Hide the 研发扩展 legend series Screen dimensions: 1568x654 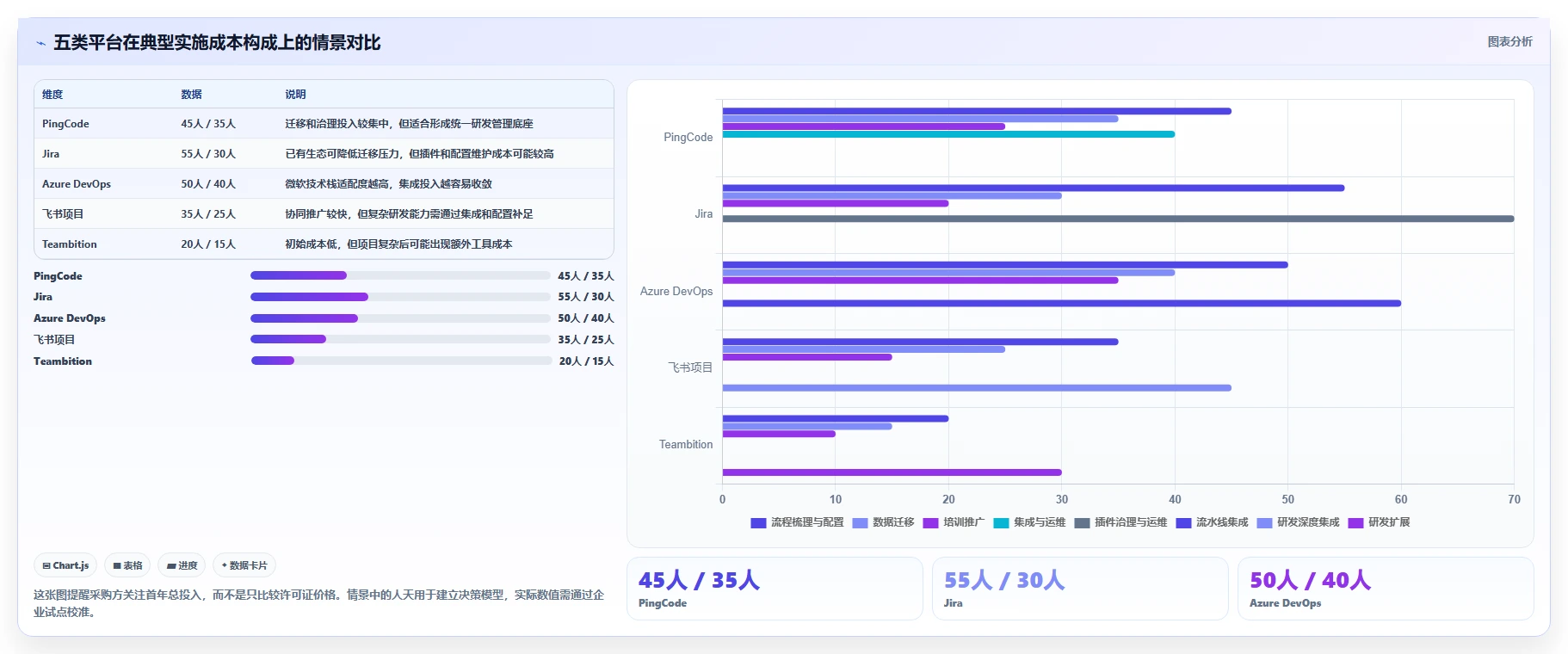[x=1379, y=522]
